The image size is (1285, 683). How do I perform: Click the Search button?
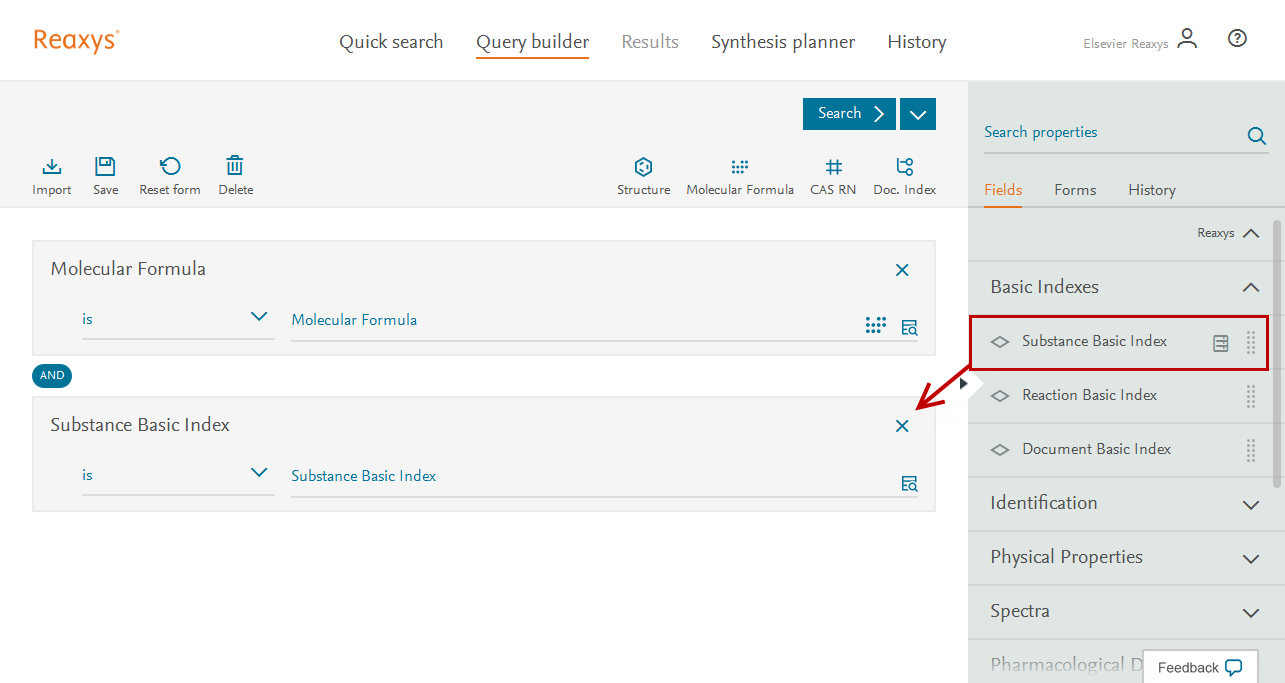849,114
